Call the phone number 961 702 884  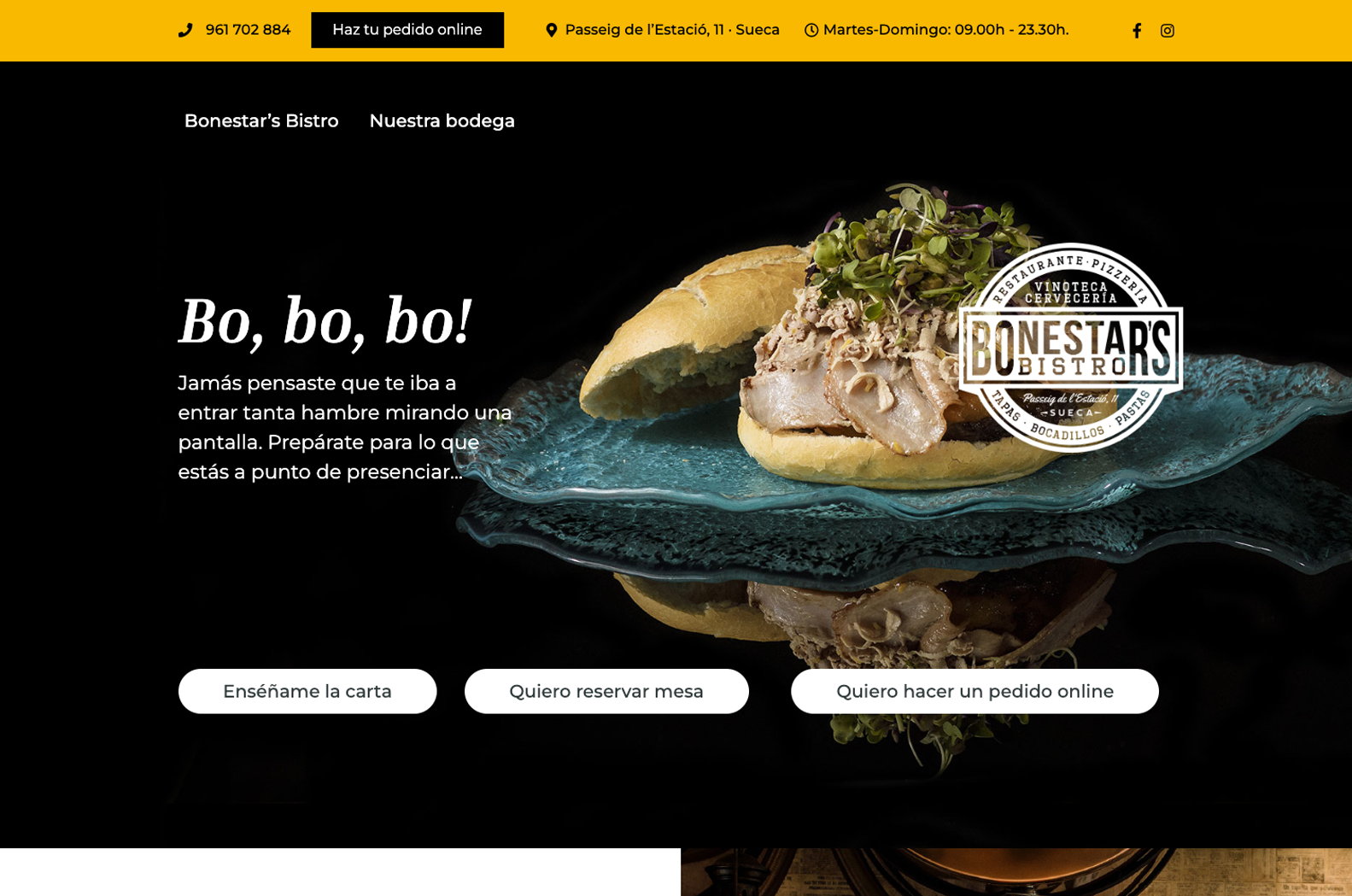pos(248,30)
